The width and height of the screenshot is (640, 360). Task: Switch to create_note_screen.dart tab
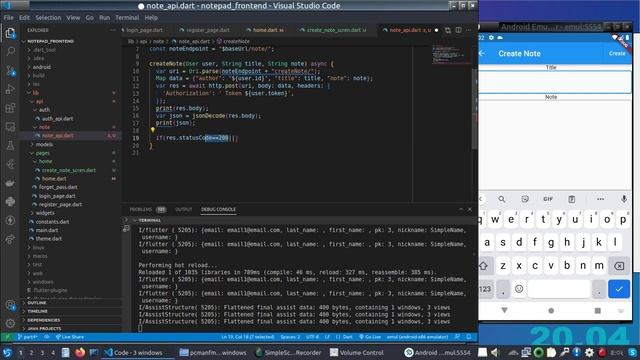(333, 30)
